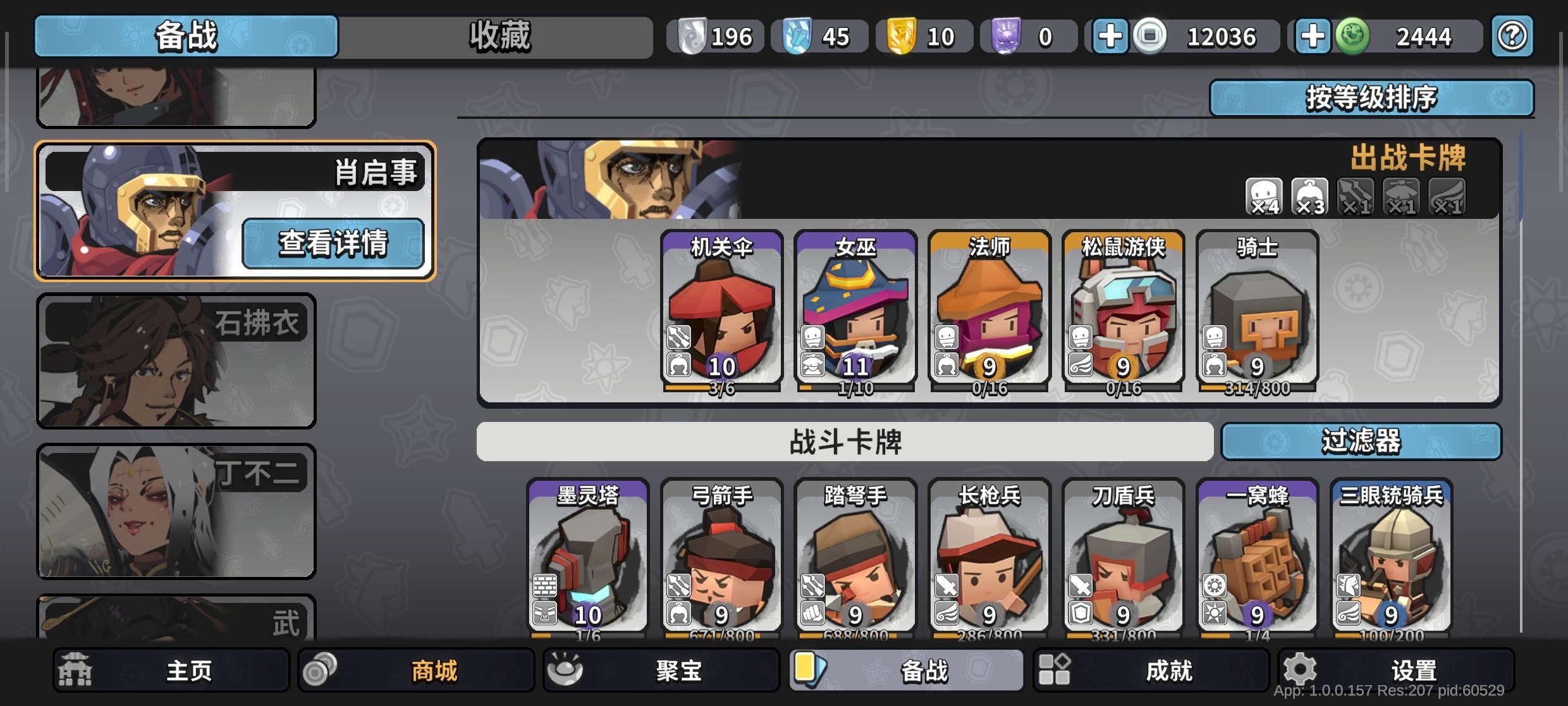Screen dimensions: 1568x706
Task: Select the 石拂衣 hero portrait
Action: (x=176, y=361)
